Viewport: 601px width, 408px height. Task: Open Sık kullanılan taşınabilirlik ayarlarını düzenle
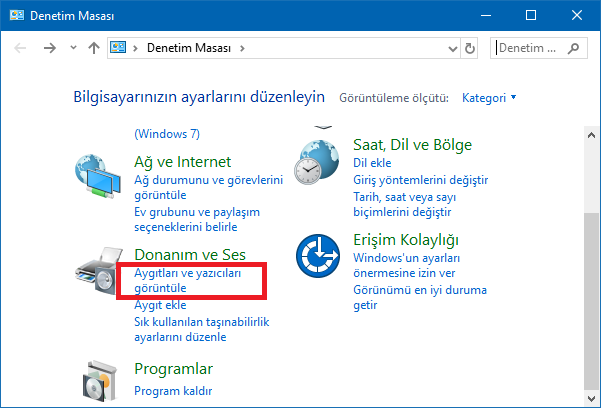pos(202,329)
